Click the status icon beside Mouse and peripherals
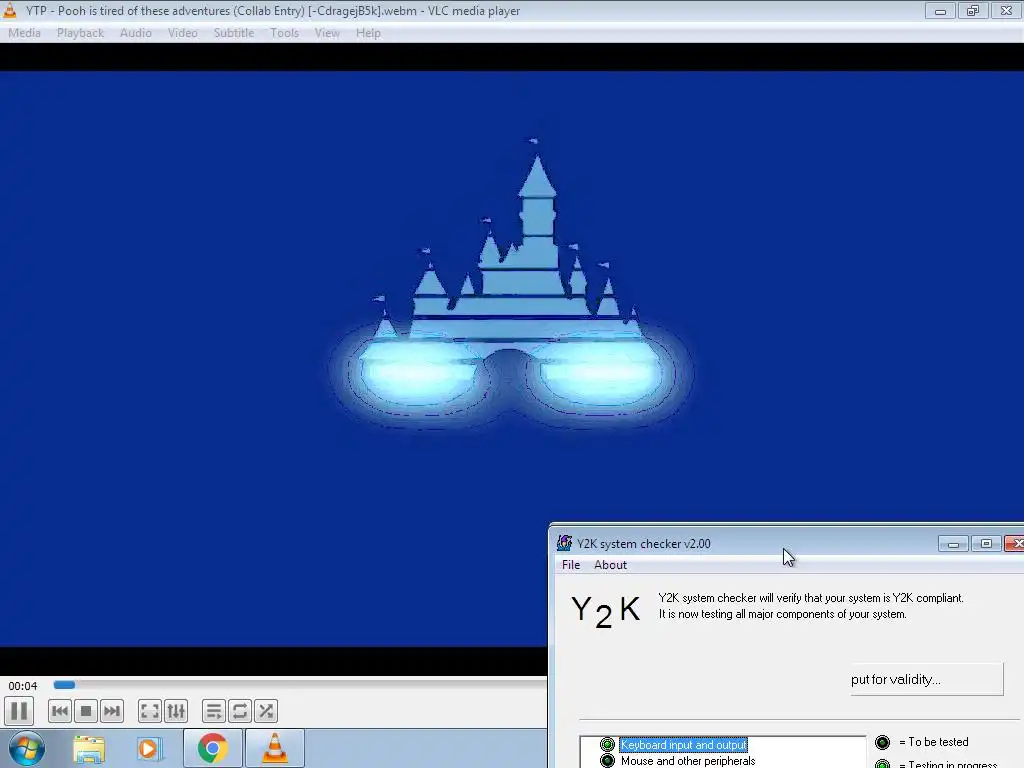1024x768 pixels. [607, 761]
